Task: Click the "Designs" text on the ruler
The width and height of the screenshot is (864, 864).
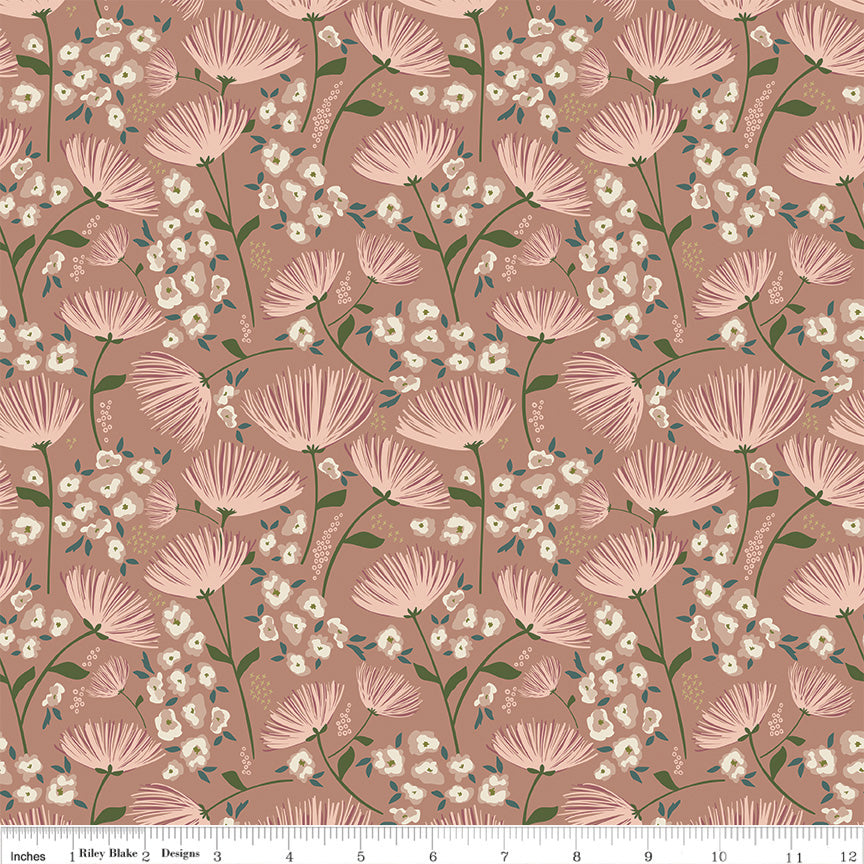Action: pyautogui.click(x=180, y=856)
